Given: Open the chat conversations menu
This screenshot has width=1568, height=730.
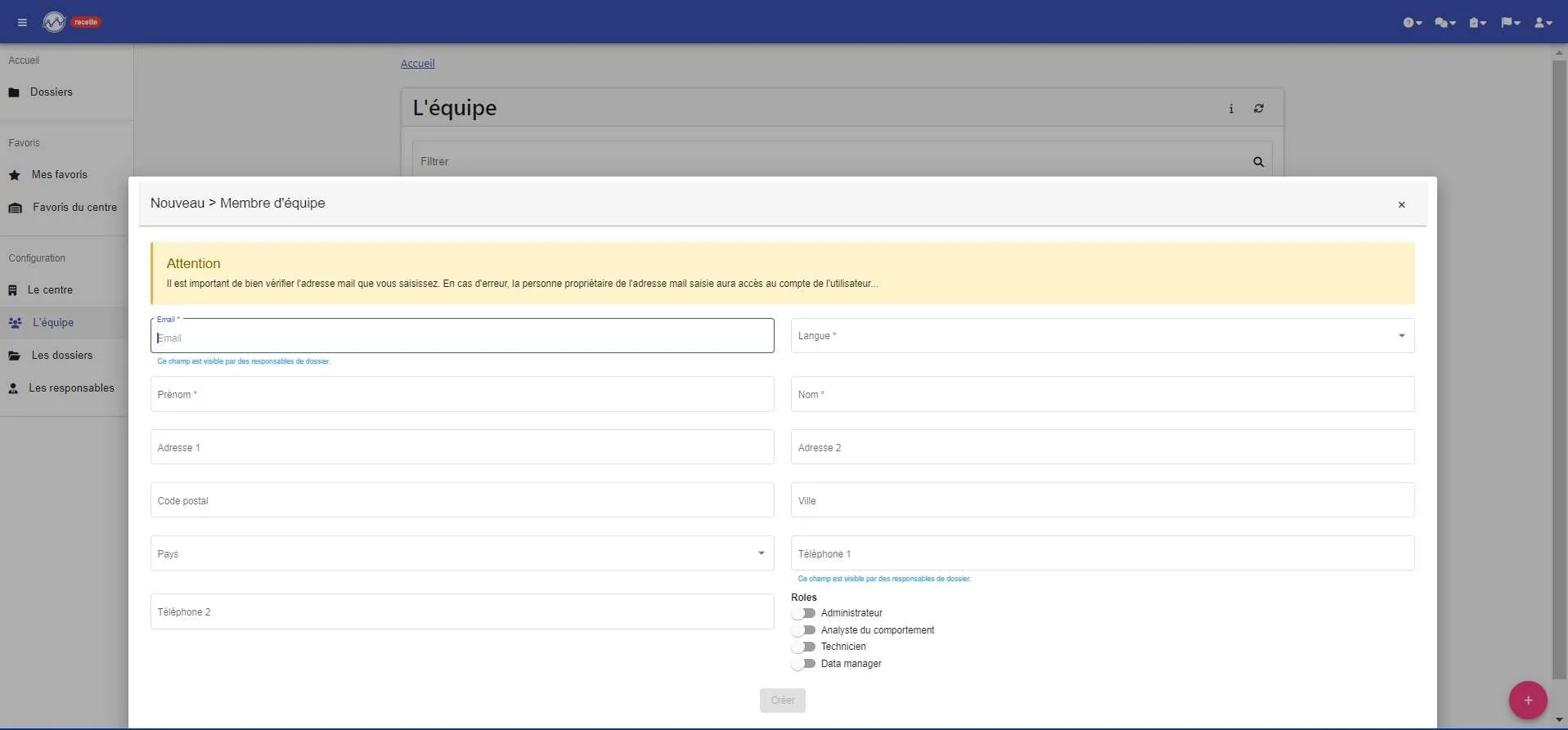Looking at the screenshot, I should [x=1445, y=23].
